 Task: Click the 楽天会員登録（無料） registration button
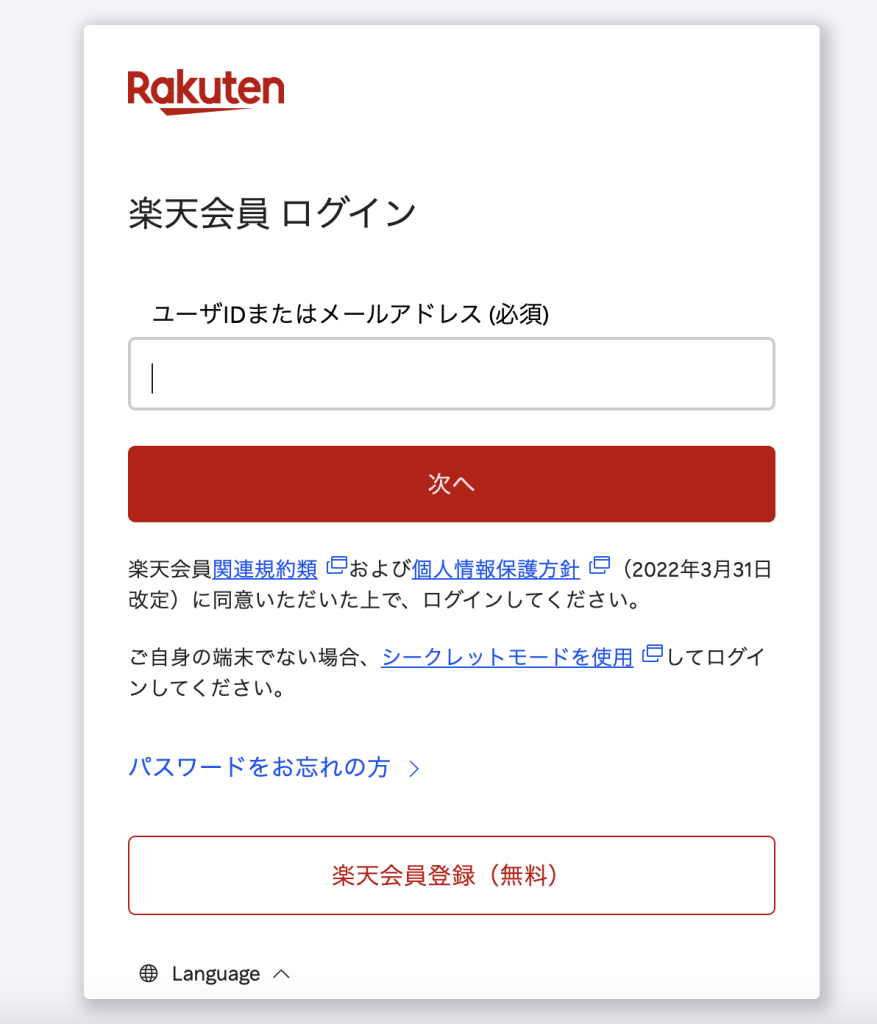(x=451, y=875)
